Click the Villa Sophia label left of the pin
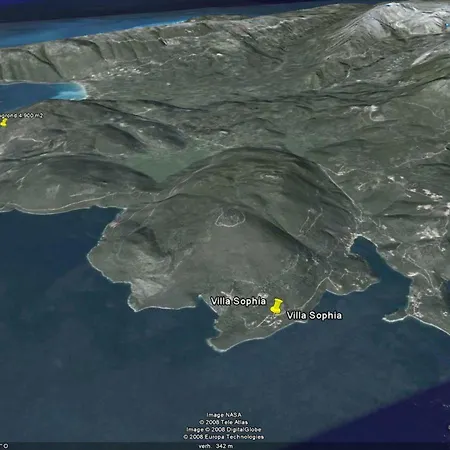This screenshot has width=450, height=450. pyautogui.click(x=238, y=301)
